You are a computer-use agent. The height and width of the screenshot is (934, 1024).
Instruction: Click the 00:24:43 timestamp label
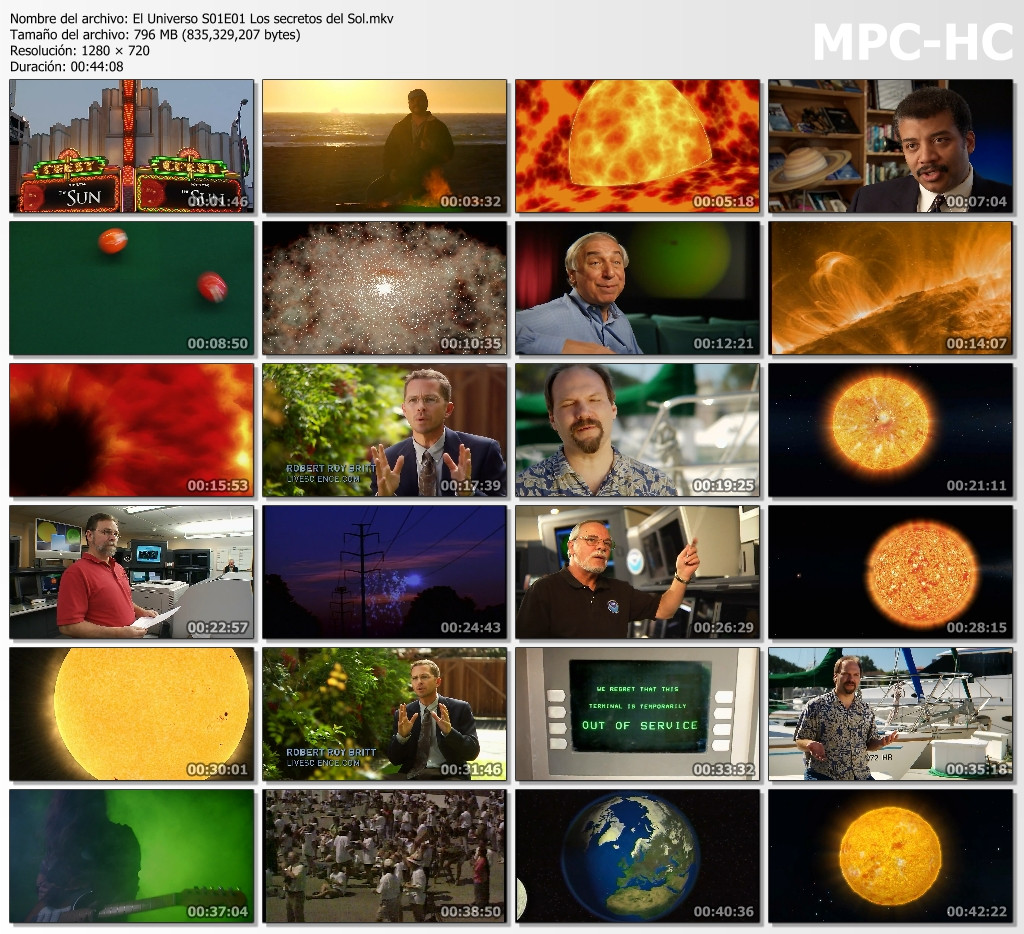click(470, 627)
